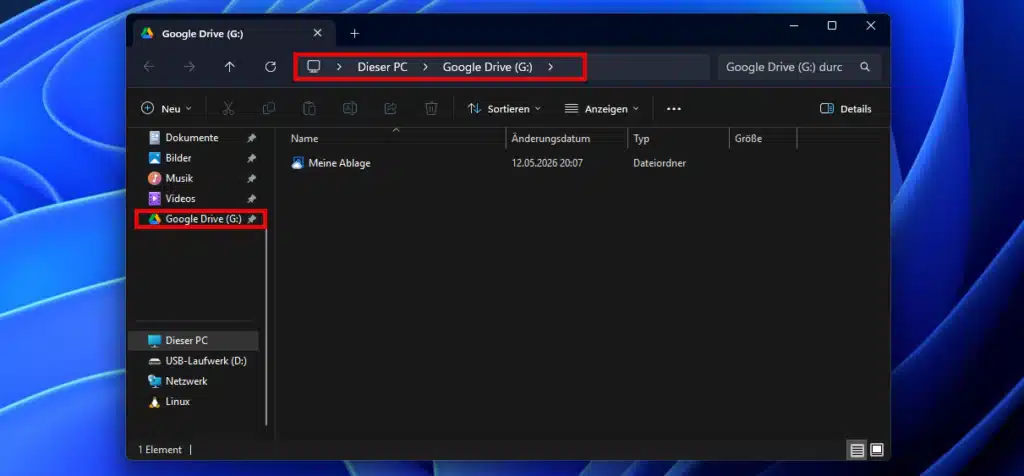Image resolution: width=1024 pixels, height=476 pixels.
Task: Select Google Drive (G:) breadcrumb segment
Action: click(487, 67)
